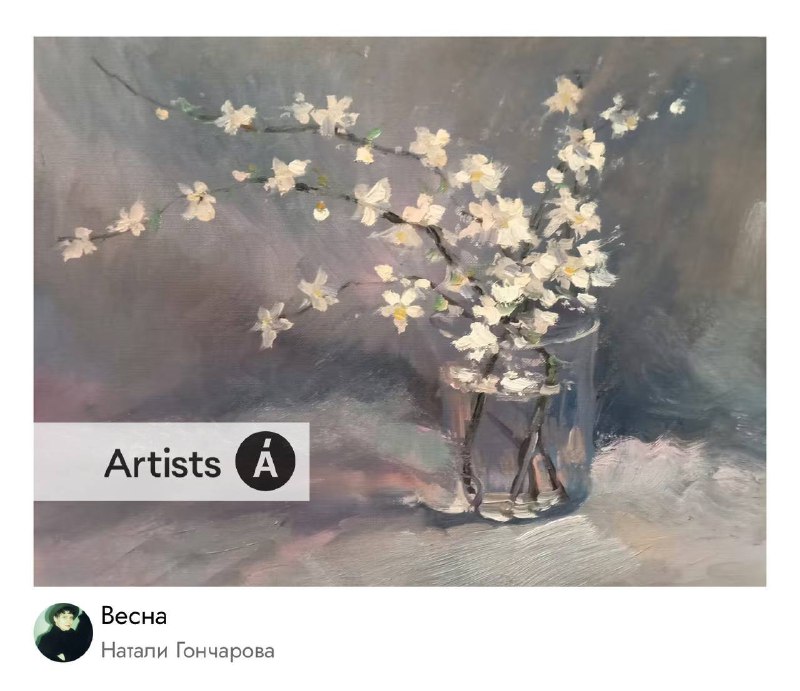Click the small flower bud at the painting's center
This screenshot has height=691, width=800.
coord(320,211)
